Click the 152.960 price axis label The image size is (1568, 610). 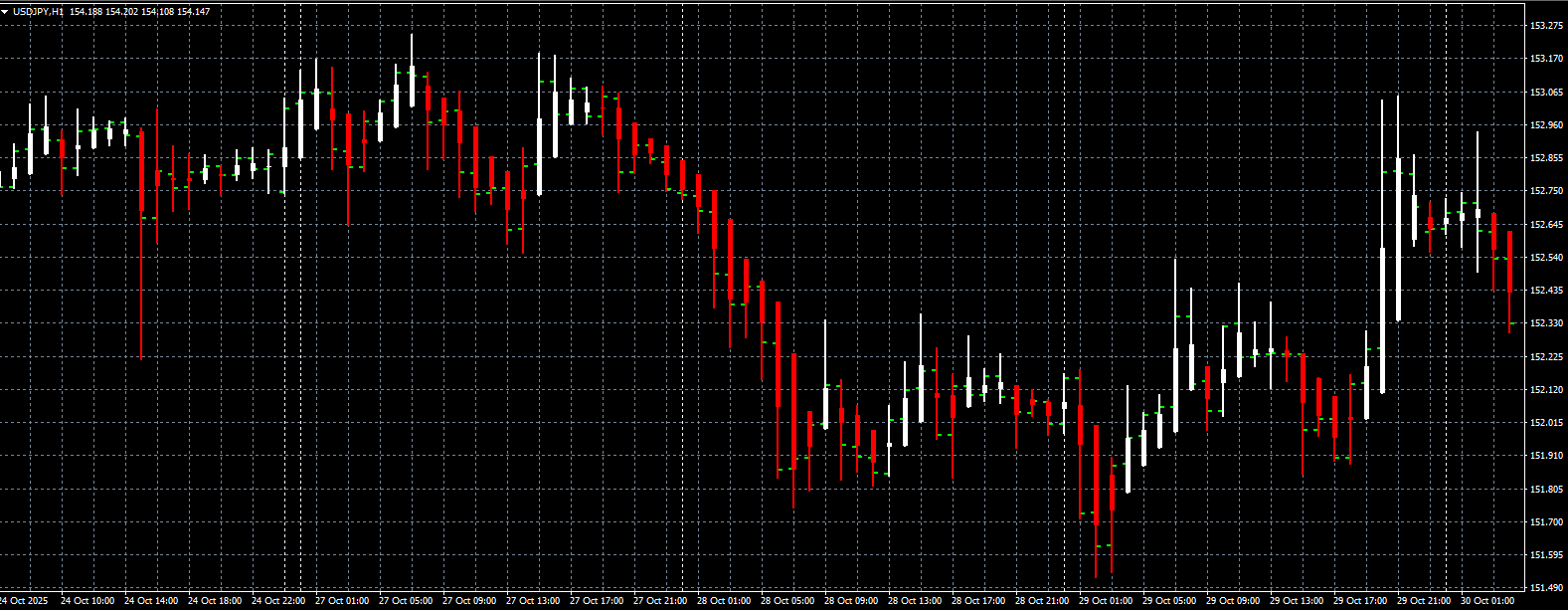click(1546, 125)
